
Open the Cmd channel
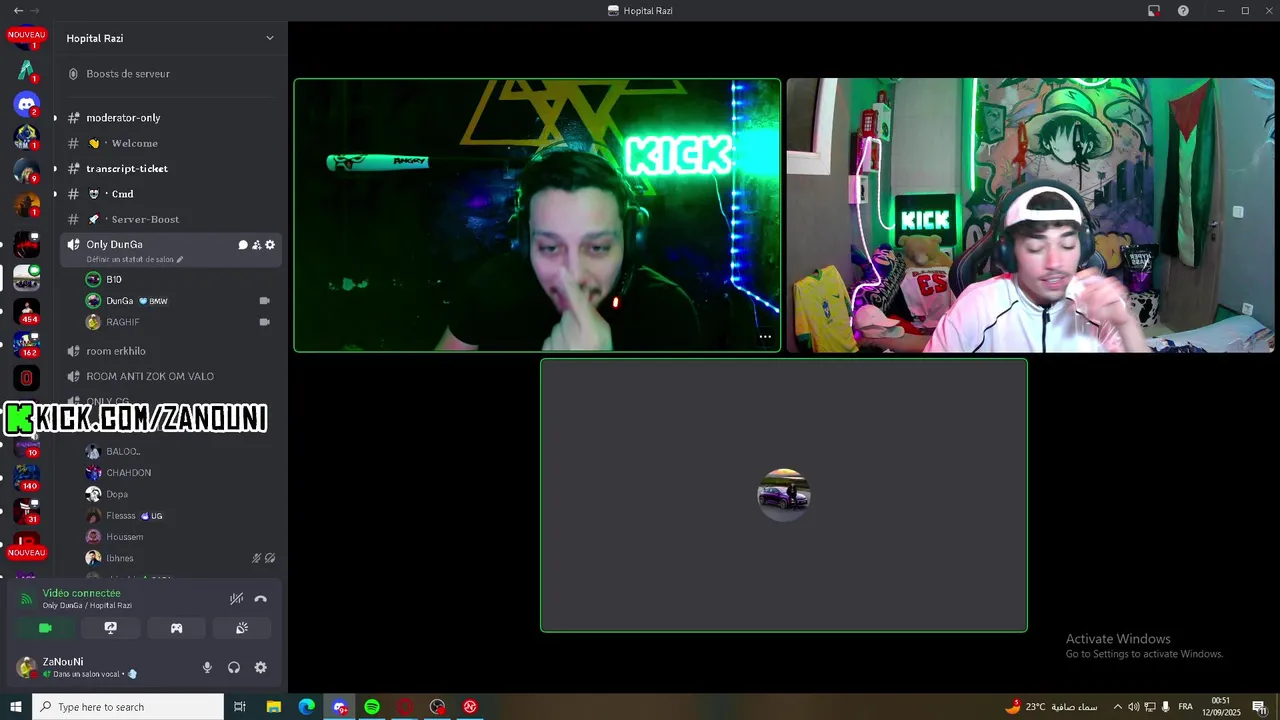122,194
